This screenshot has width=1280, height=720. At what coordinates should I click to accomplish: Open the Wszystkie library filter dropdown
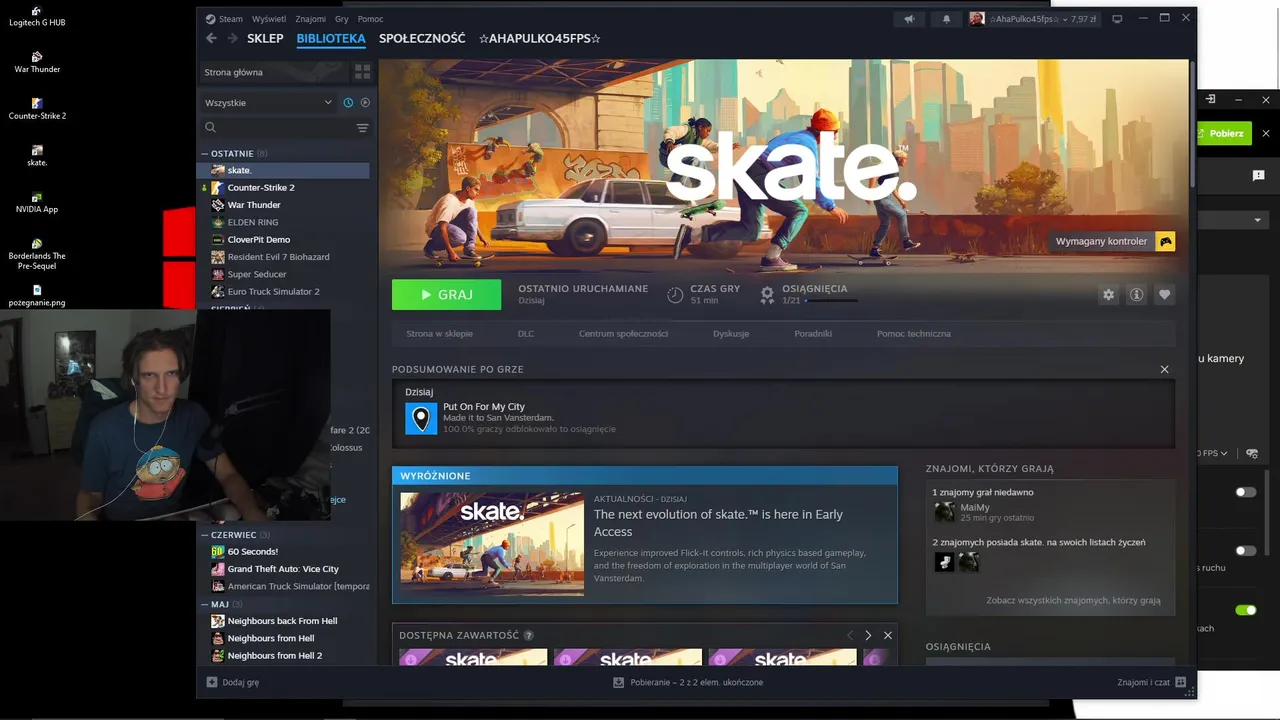point(268,102)
